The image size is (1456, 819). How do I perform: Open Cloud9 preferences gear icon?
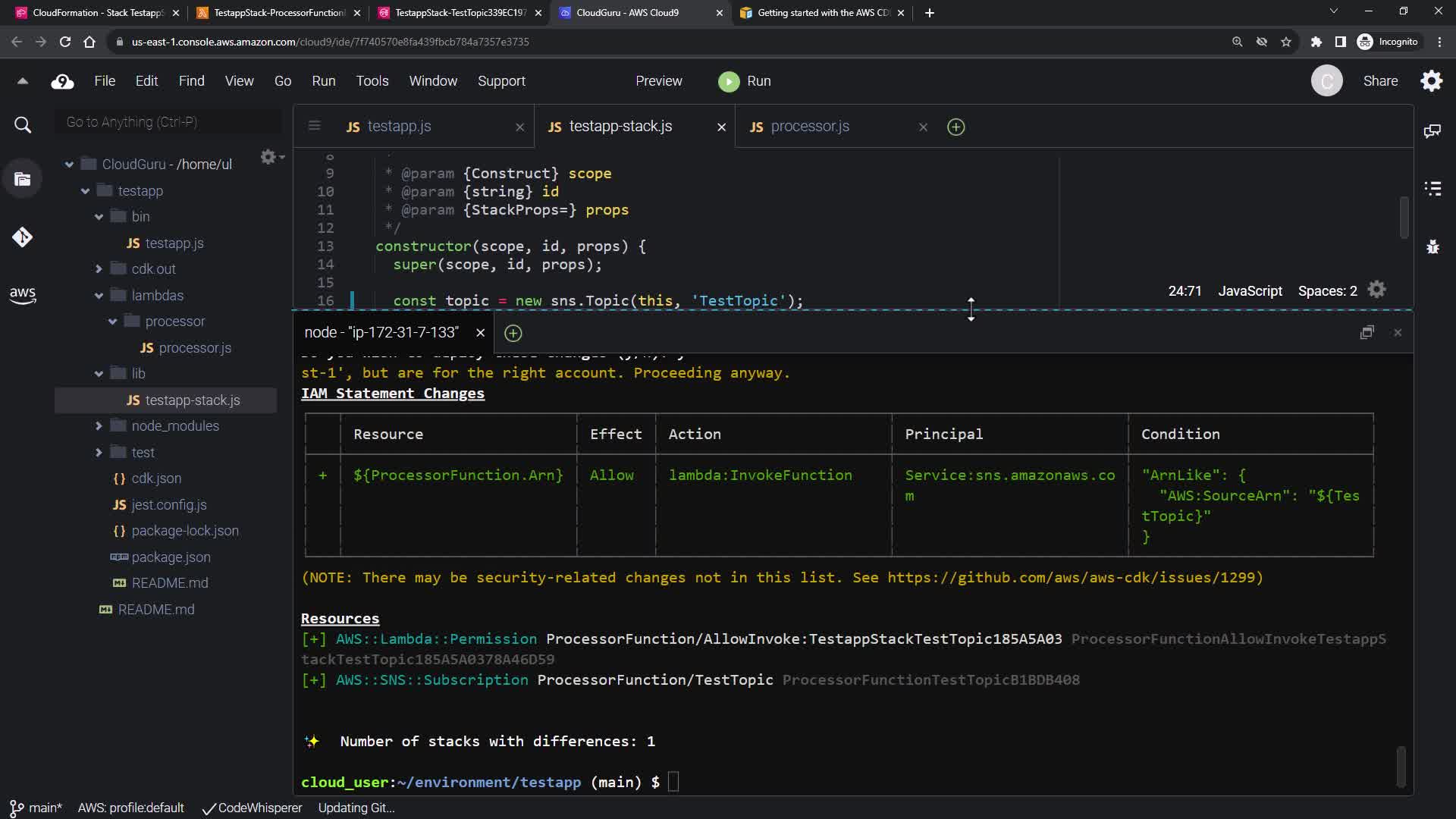coord(1431,81)
